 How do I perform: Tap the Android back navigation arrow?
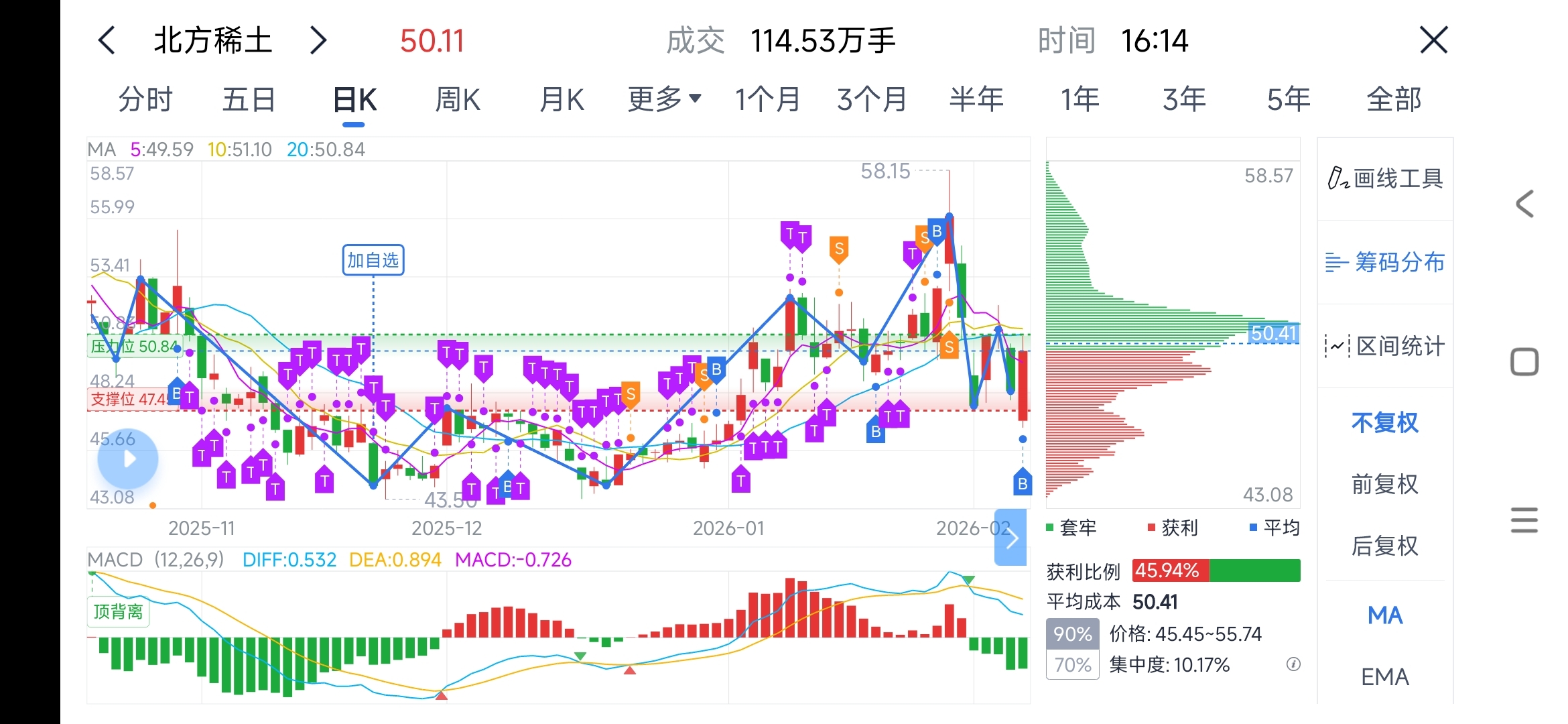[x=1525, y=204]
